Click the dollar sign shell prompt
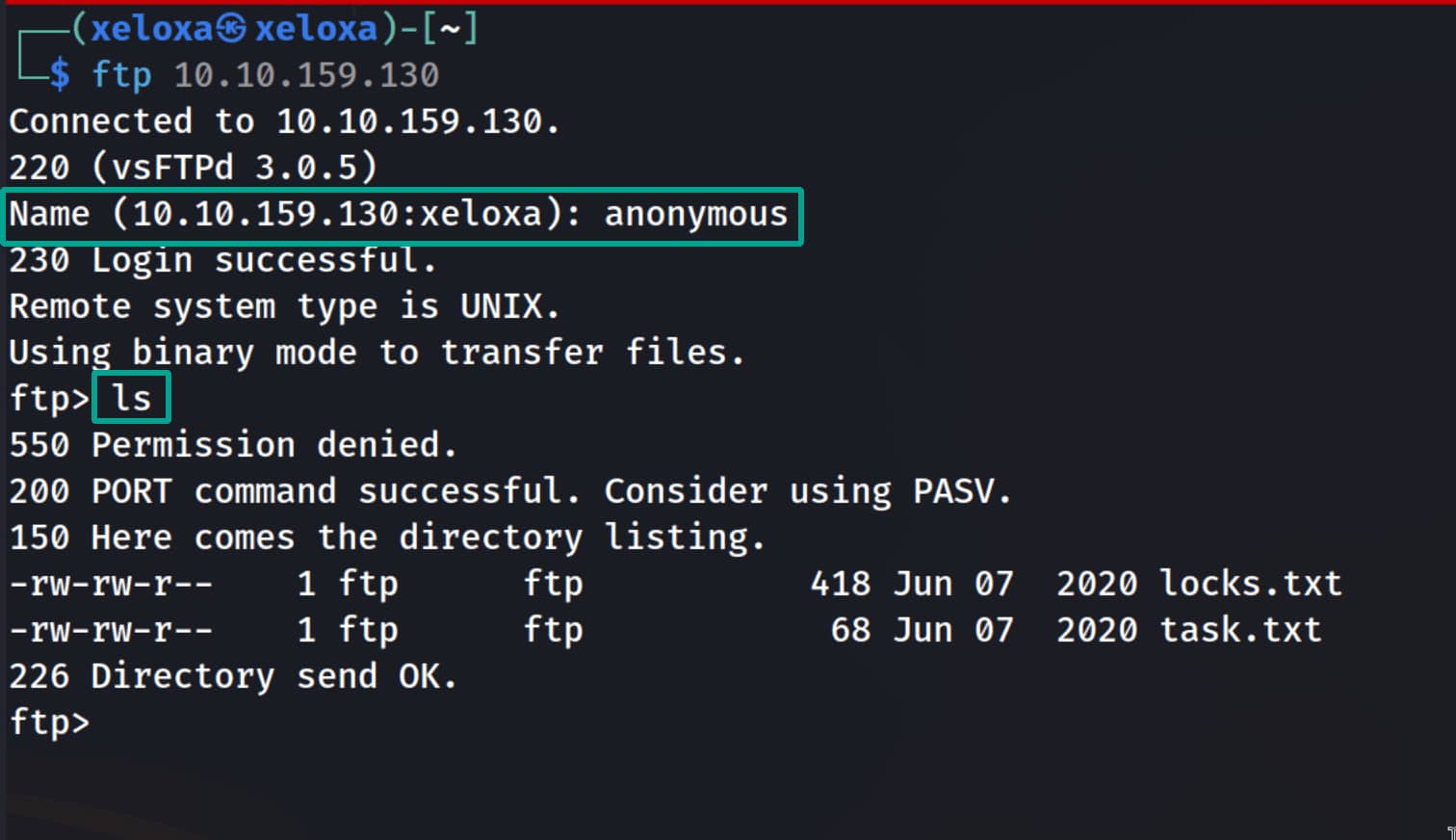 [x=60, y=75]
